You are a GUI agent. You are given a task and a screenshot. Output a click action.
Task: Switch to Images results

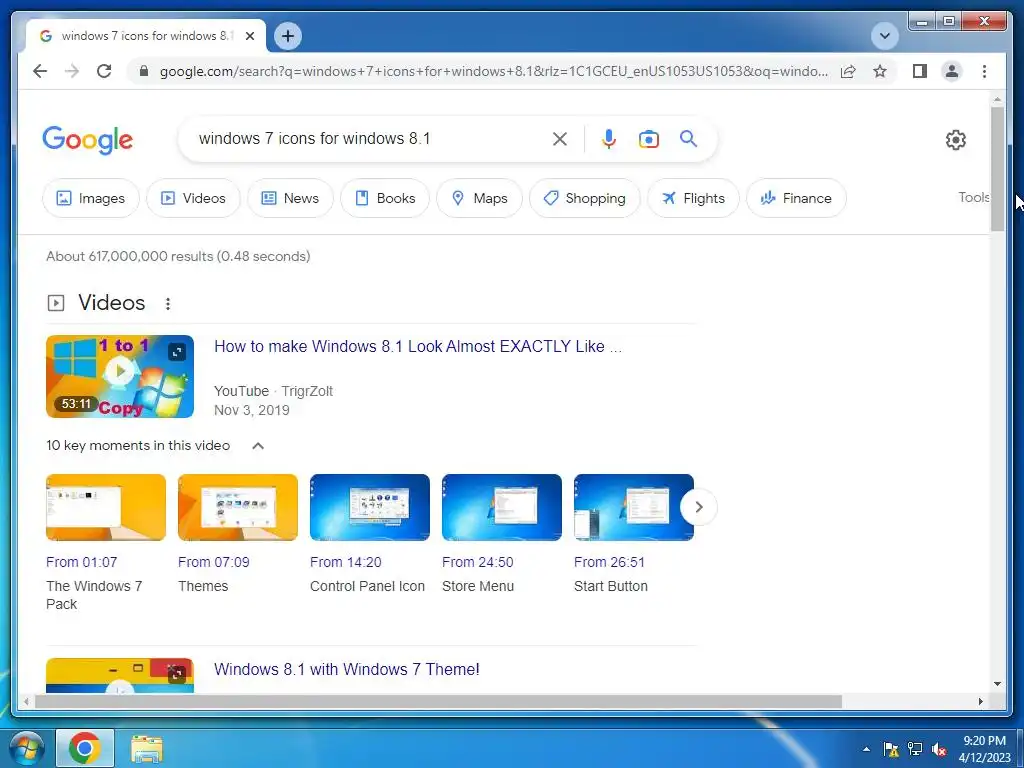click(91, 198)
